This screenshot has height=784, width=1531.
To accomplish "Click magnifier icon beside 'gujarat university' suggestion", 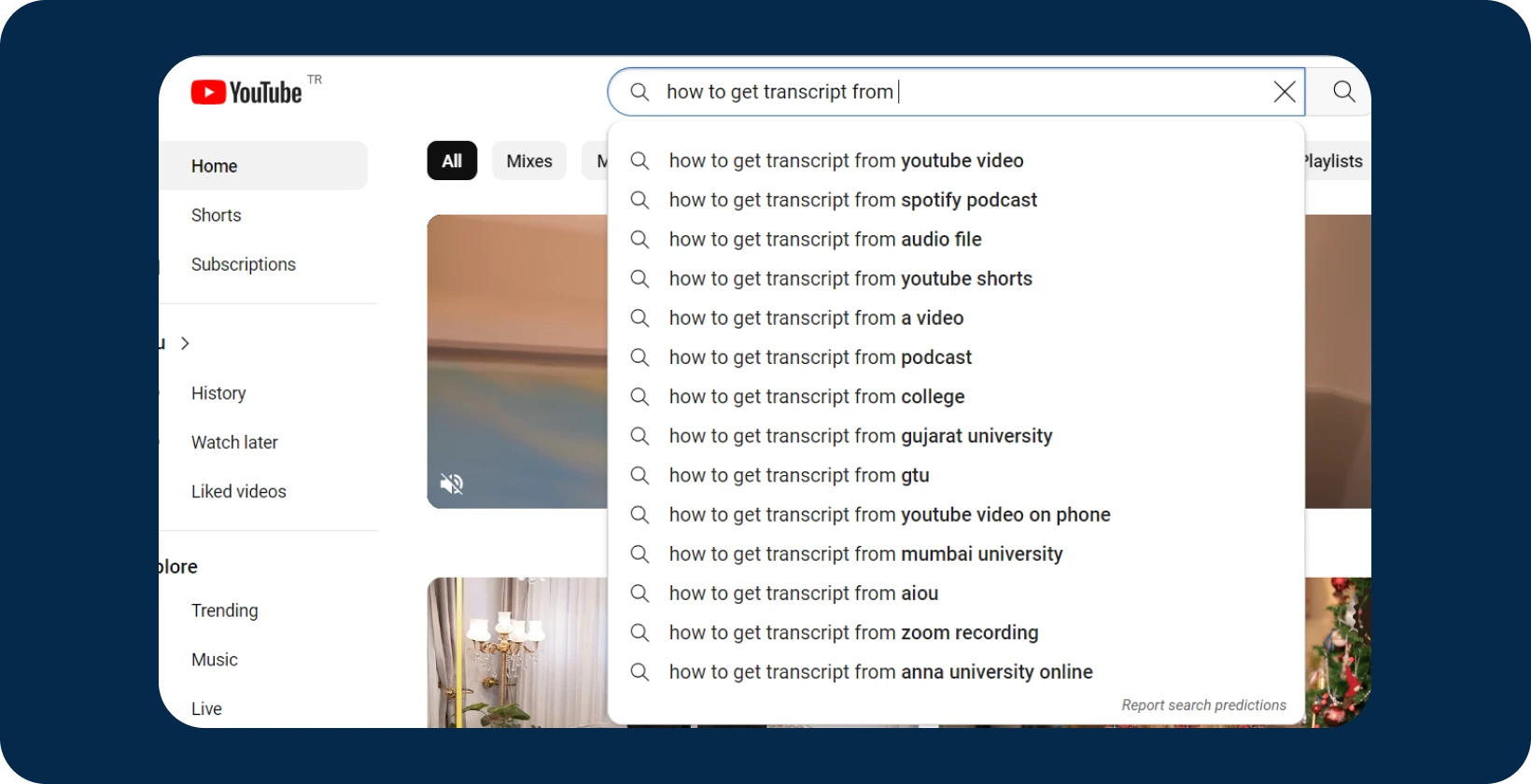I will (639, 436).
